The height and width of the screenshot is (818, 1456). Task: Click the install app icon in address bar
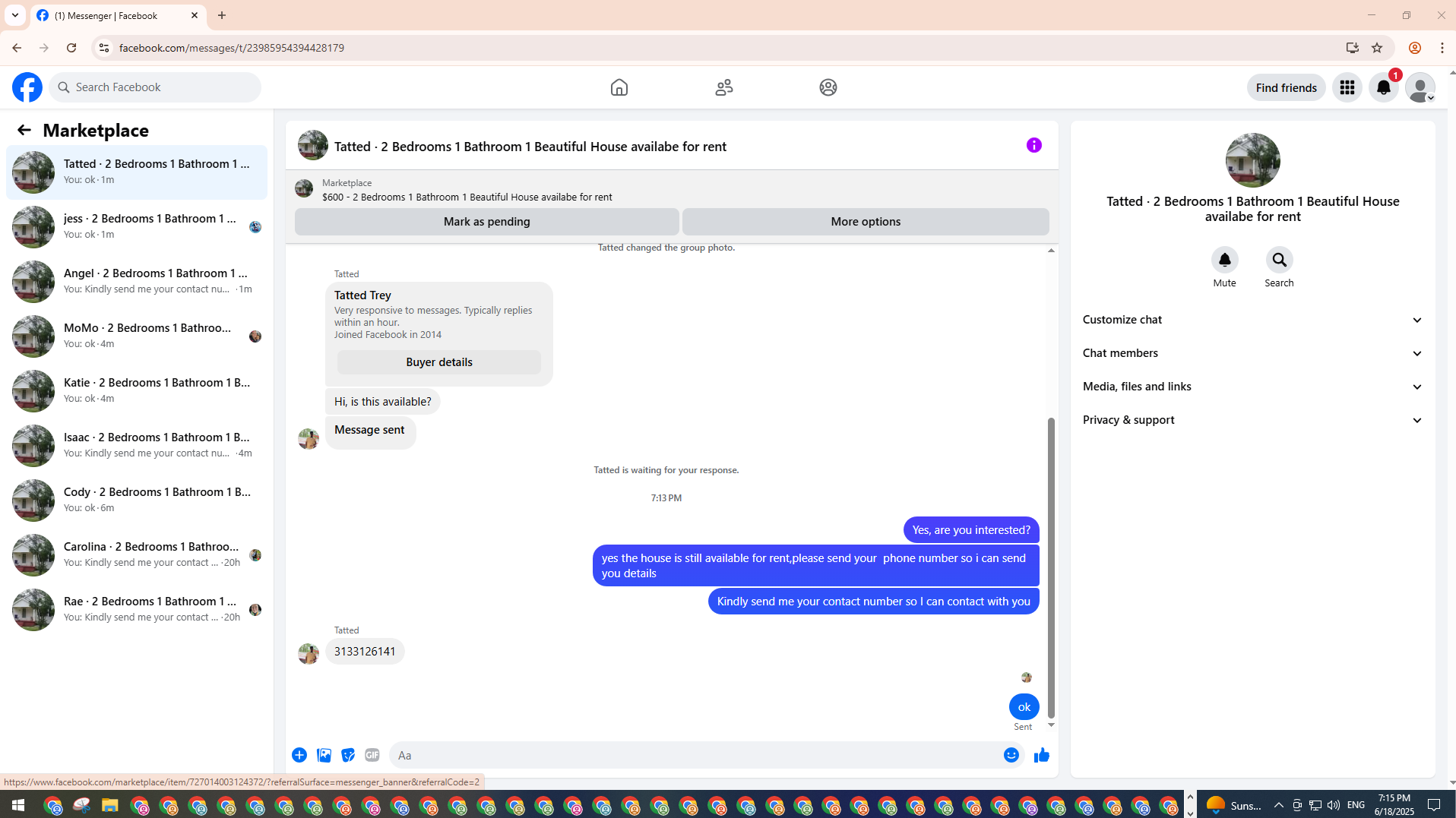[x=1353, y=48]
